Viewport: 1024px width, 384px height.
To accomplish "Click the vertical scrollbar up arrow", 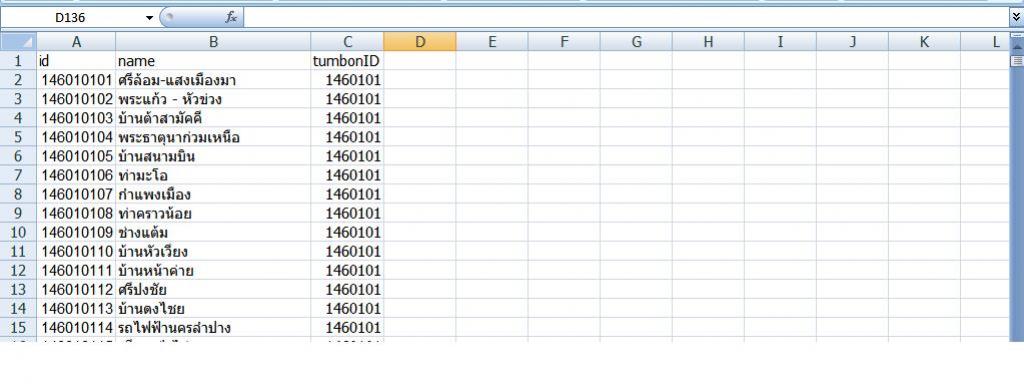I will [1017, 47].
